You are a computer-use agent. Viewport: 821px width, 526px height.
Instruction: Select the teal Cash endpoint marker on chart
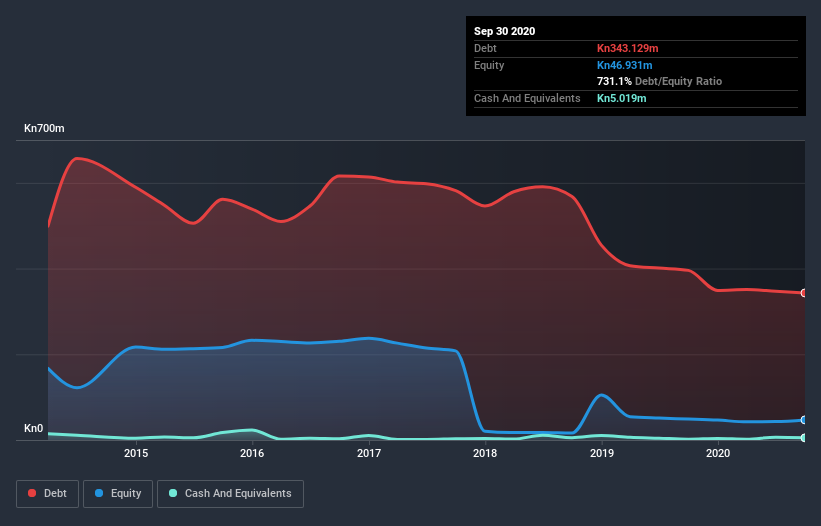tap(804, 438)
